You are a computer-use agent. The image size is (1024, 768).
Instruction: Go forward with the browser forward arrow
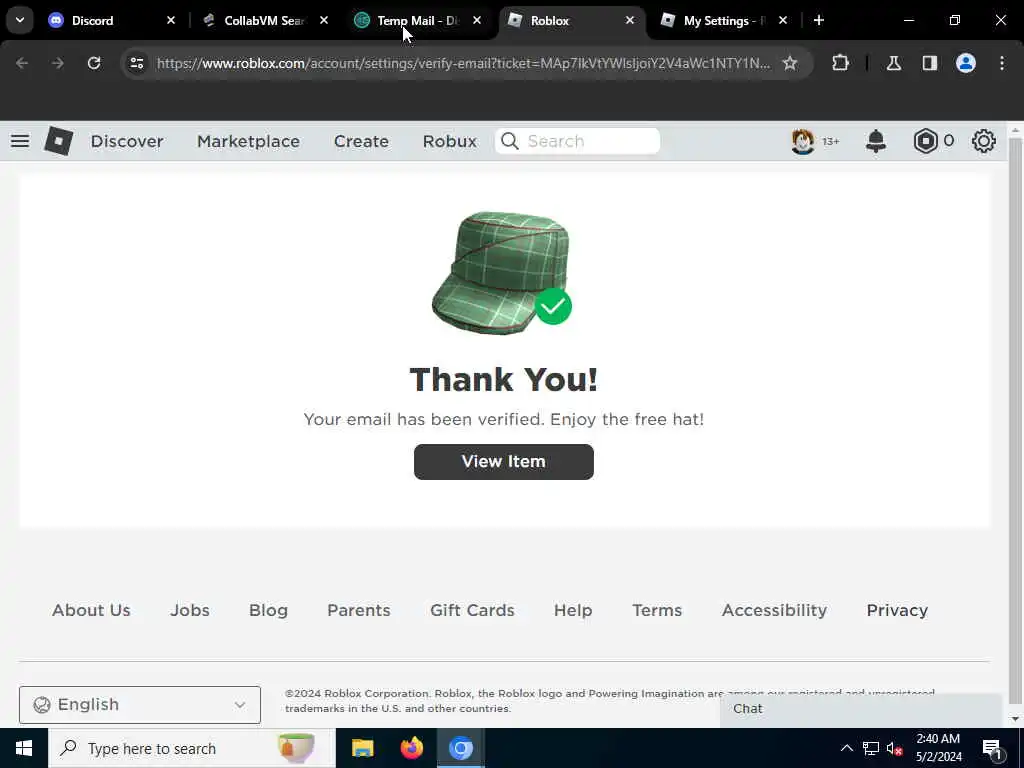coord(58,63)
